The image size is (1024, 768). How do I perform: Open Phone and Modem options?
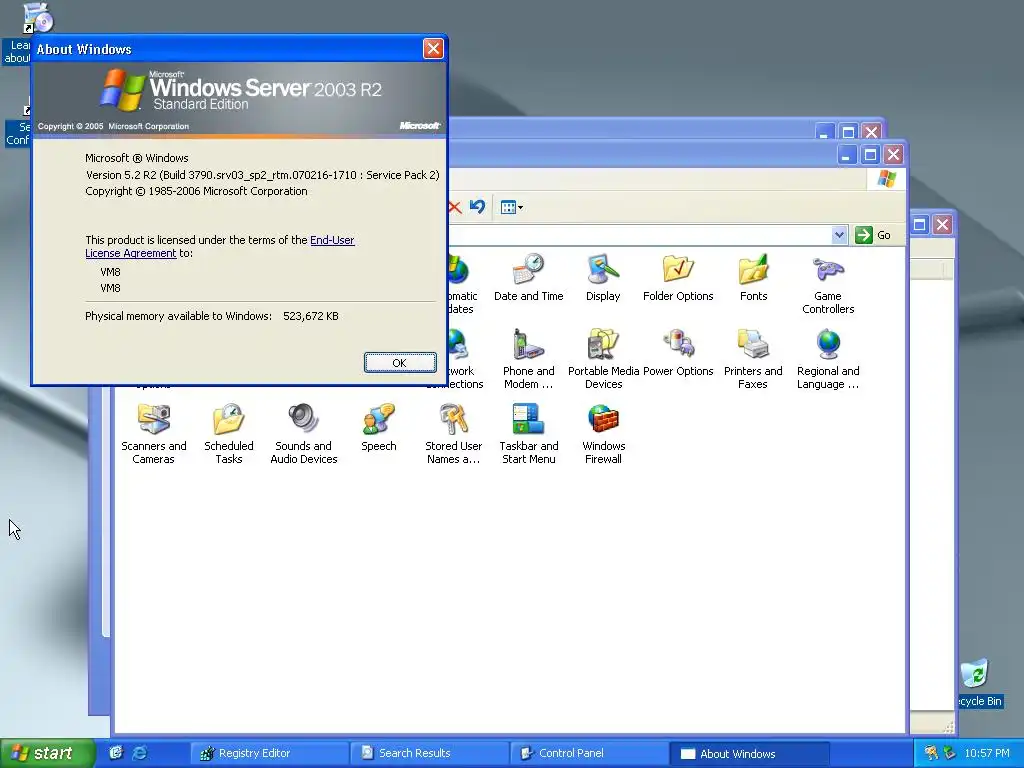(x=528, y=359)
